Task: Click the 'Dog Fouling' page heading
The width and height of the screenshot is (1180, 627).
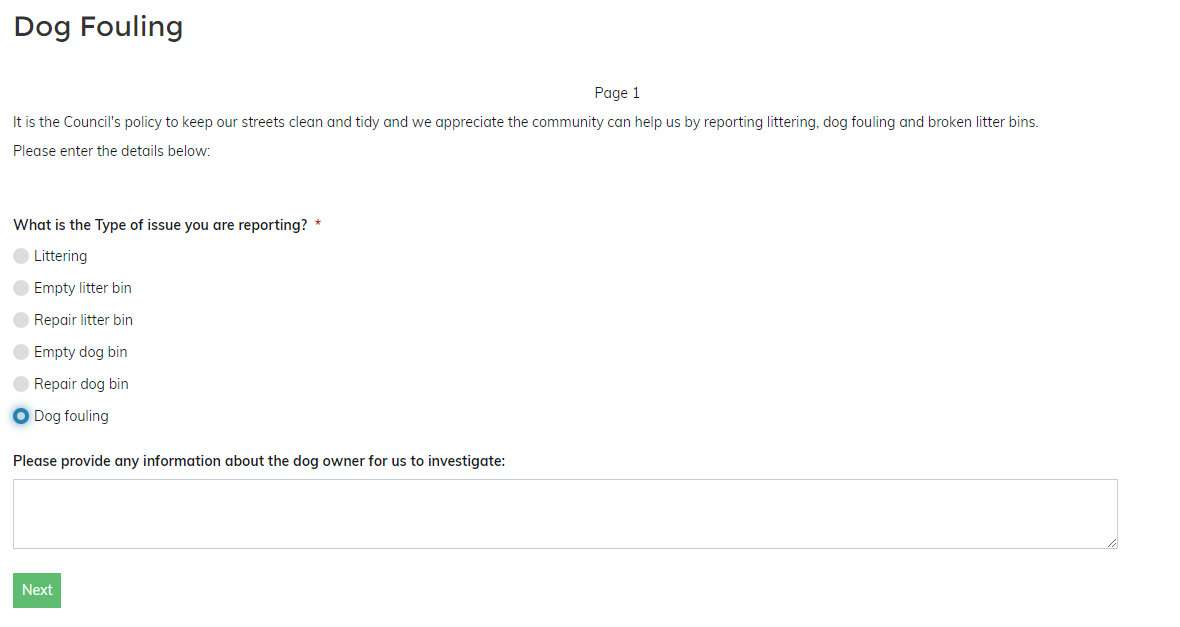Action: (x=98, y=27)
